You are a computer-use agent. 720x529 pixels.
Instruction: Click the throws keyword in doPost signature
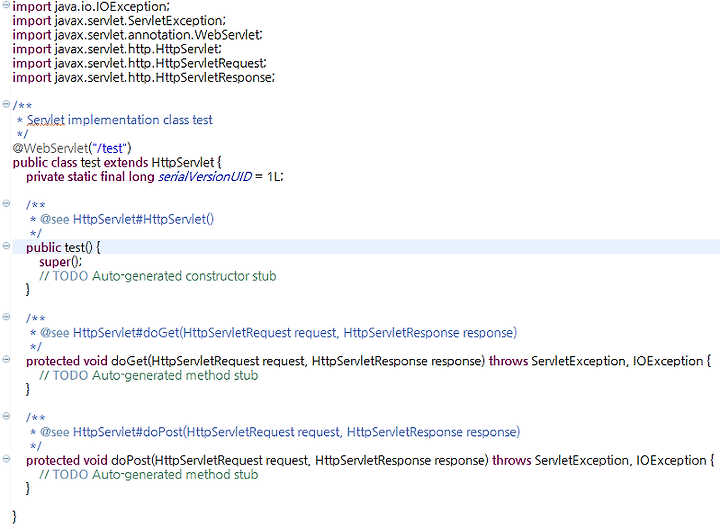click(x=512, y=460)
